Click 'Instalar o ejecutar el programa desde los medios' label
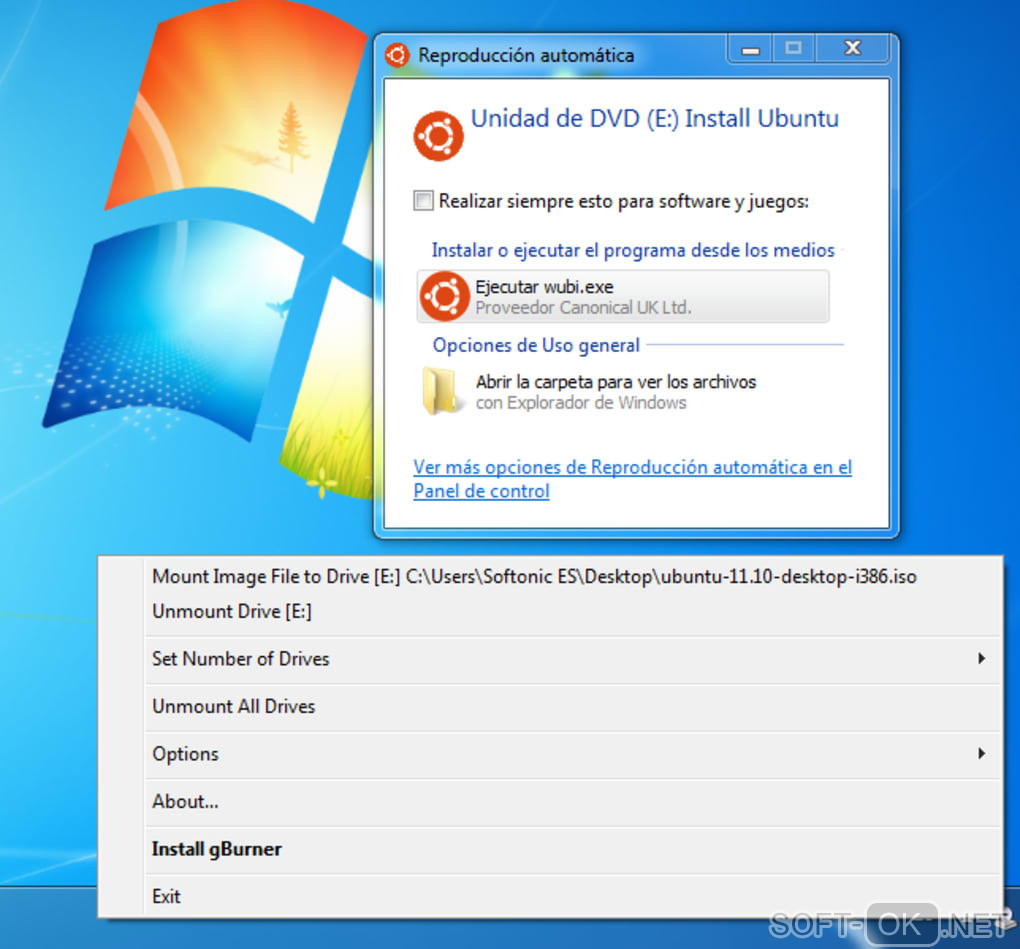1020x949 pixels. [x=633, y=250]
